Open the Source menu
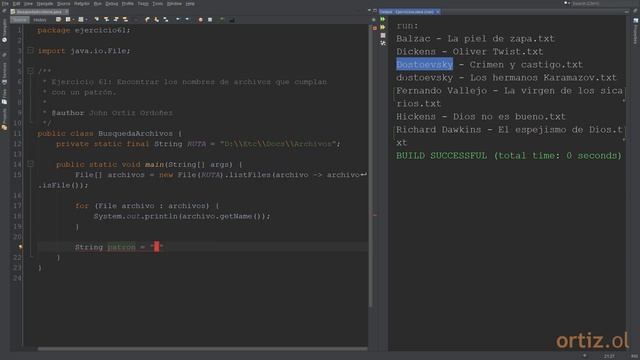Image resolution: width=640 pixels, height=360 pixels. tap(63, 4)
